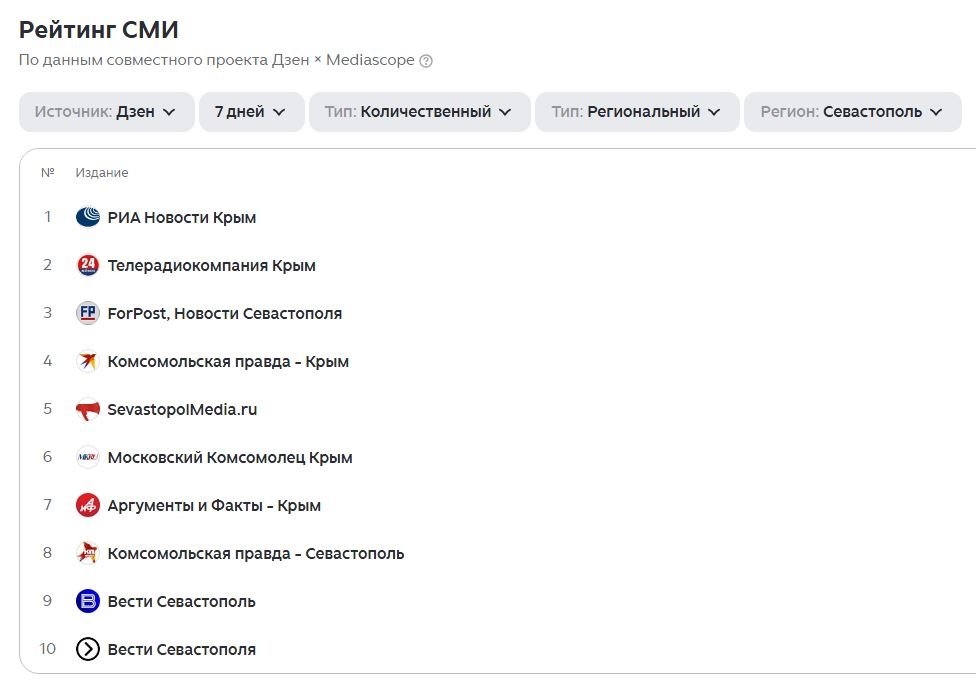Screen dimensions: 976x690
Task: Open Московский Комсомолец Крым link
Action: (230, 457)
